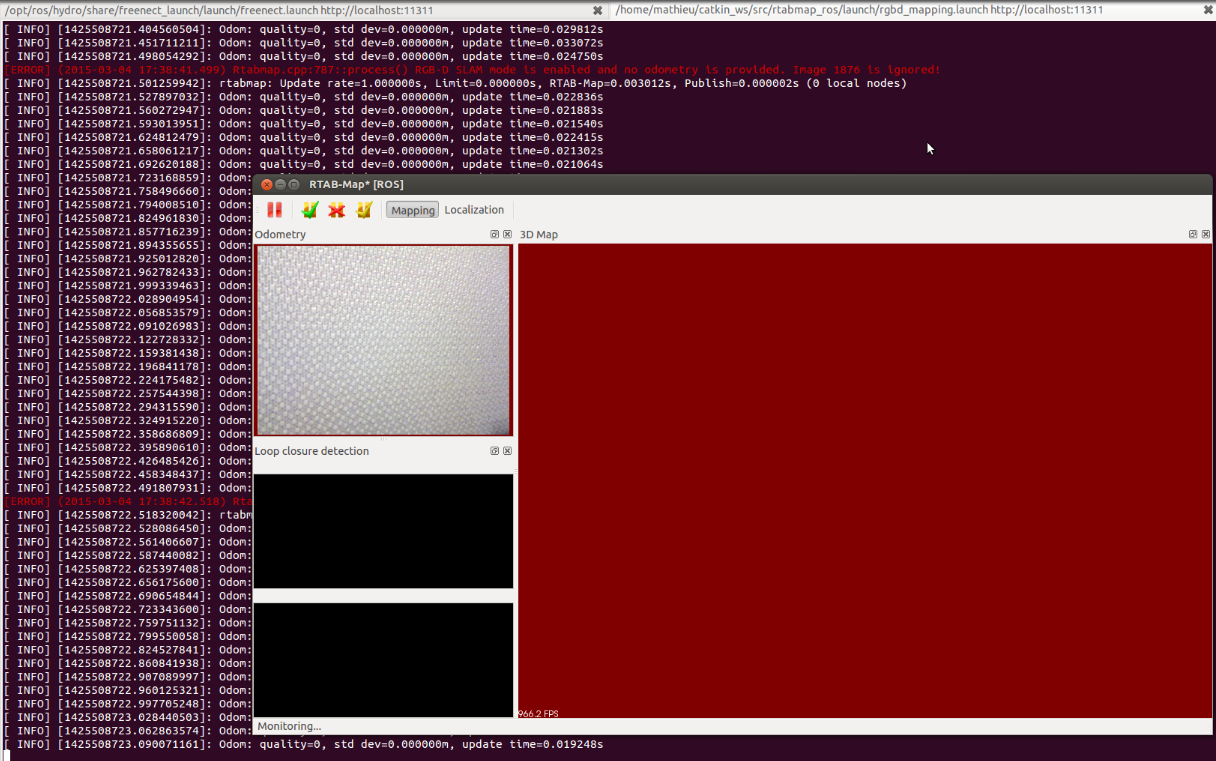Click the upper loop closure image area
1216x761 pixels.
pyautogui.click(x=383, y=531)
